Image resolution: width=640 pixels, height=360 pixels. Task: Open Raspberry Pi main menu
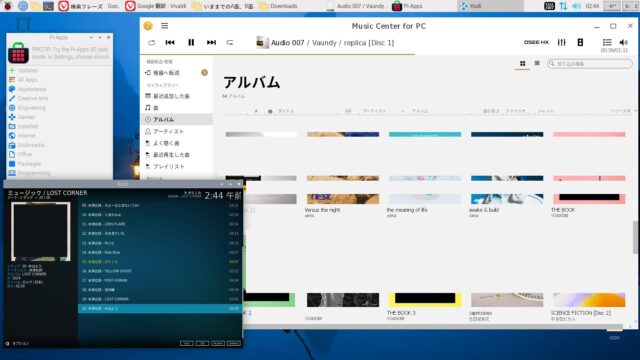(x=8, y=6)
